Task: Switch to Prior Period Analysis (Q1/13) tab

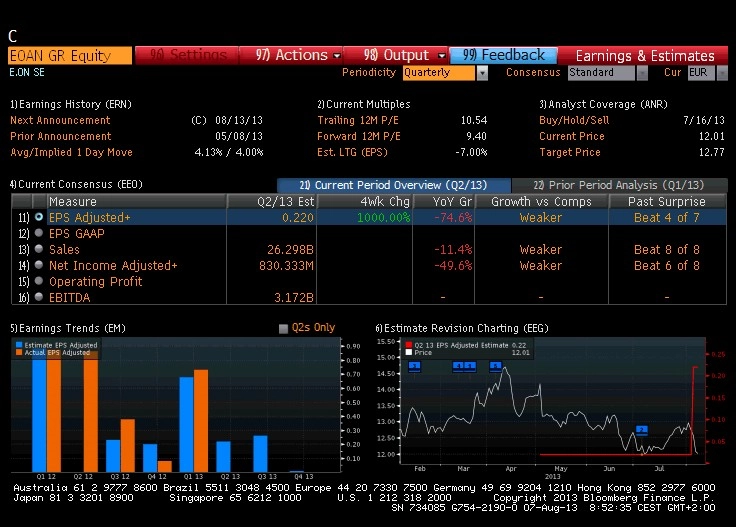Action: [619, 185]
